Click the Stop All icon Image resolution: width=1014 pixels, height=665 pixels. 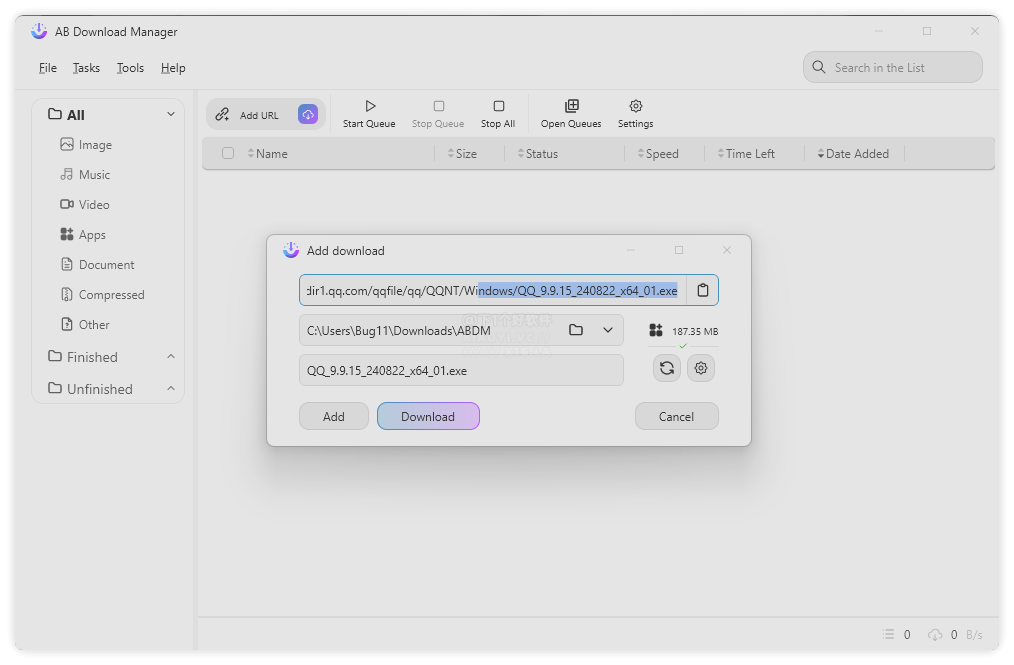click(x=497, y=105)
